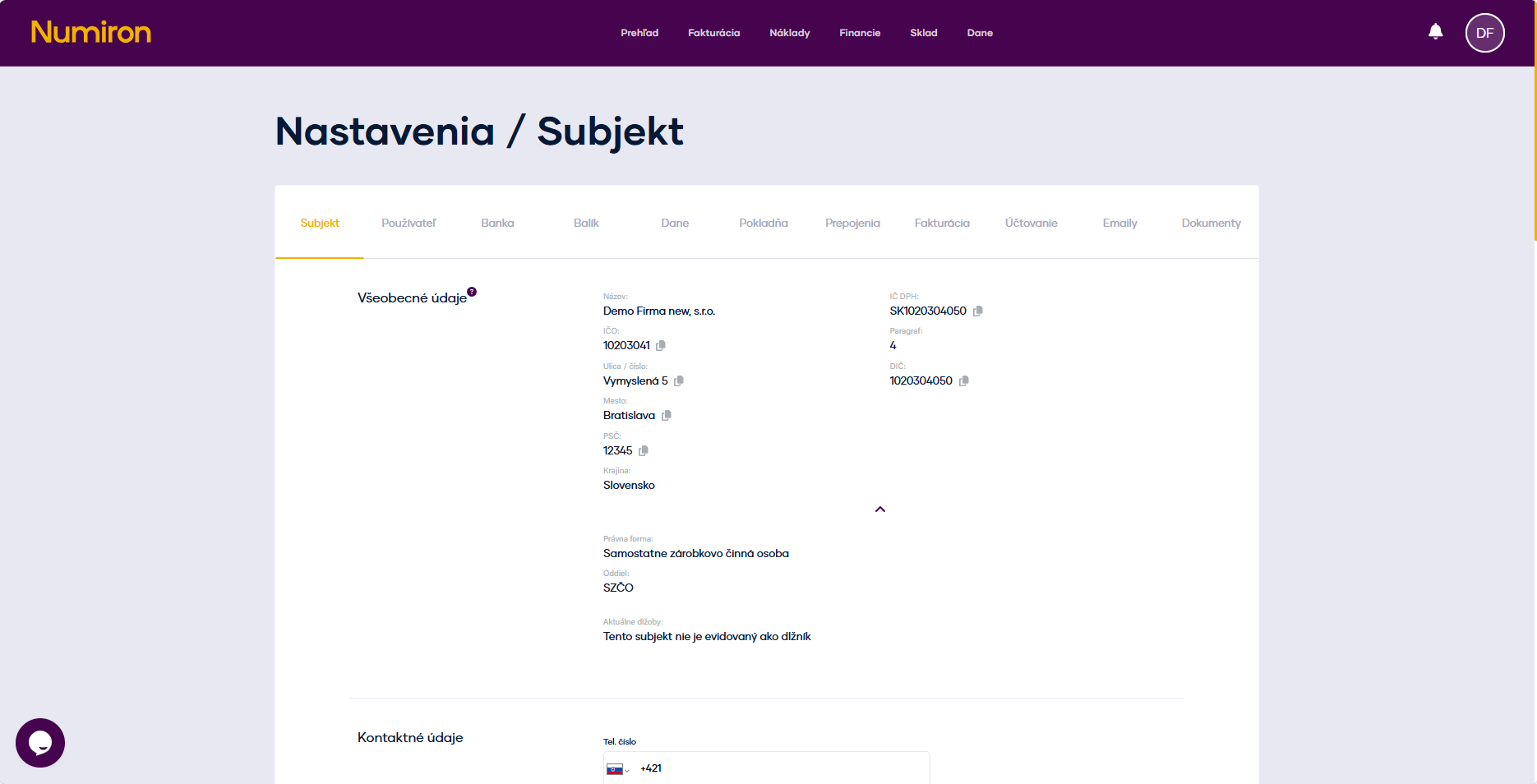
Task: Select the Pokladňa tab
Action: coord(763,223)
